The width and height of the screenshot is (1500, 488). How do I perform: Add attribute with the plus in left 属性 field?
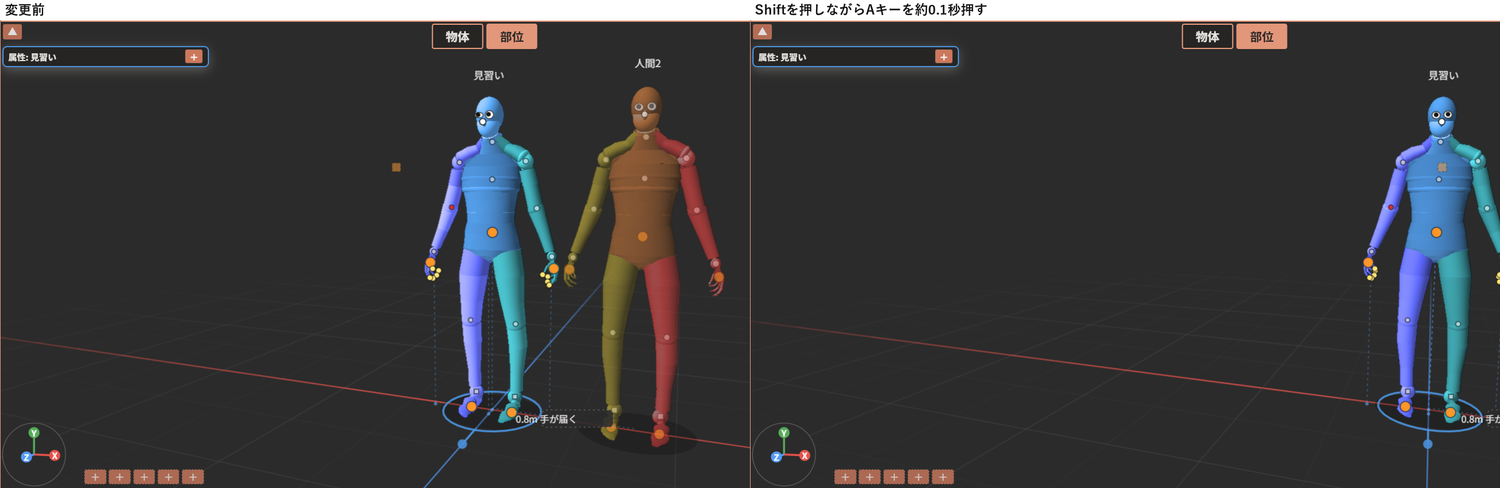click(193, 57)
